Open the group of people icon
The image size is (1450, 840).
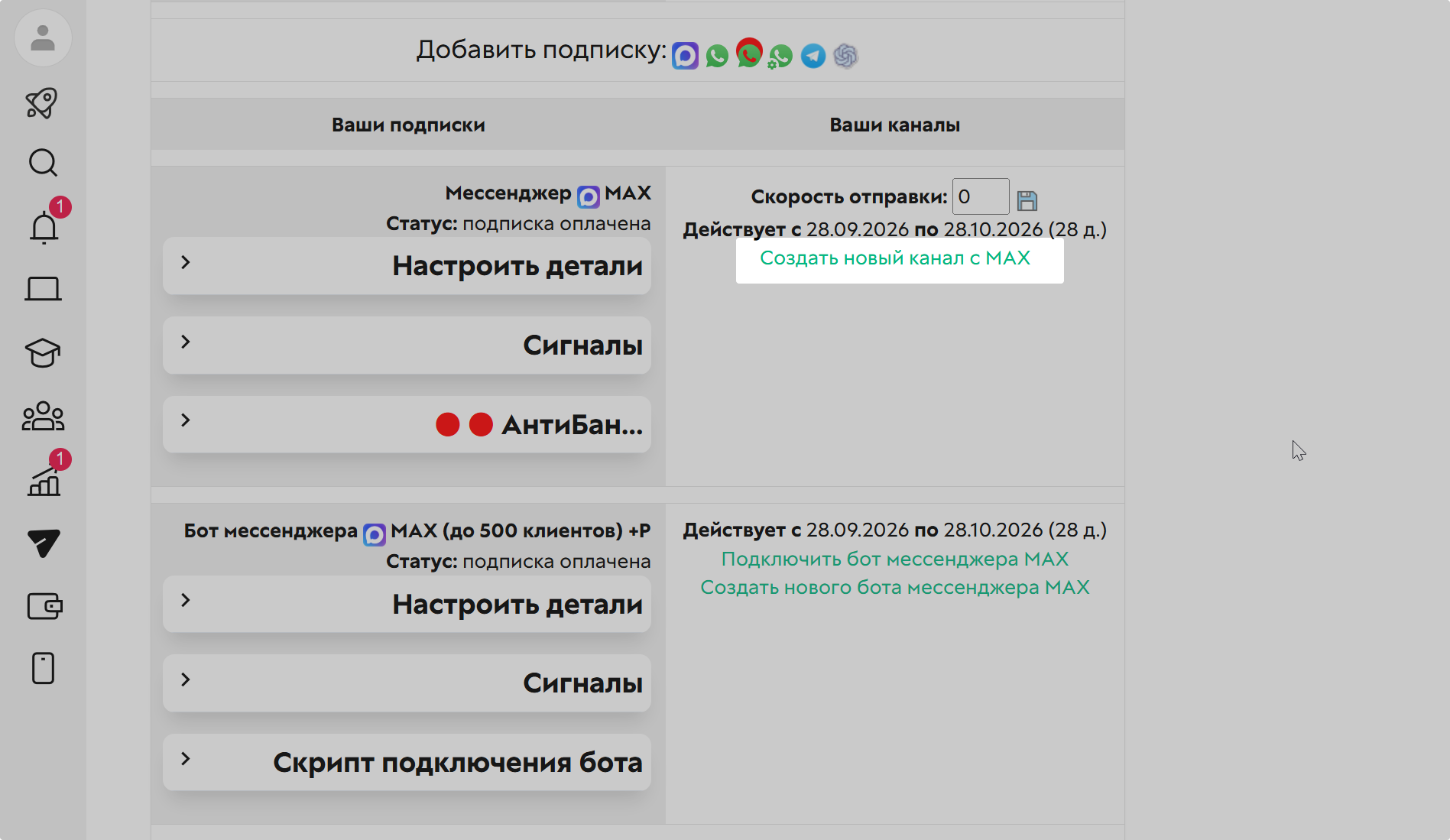(x=43, y=417)
